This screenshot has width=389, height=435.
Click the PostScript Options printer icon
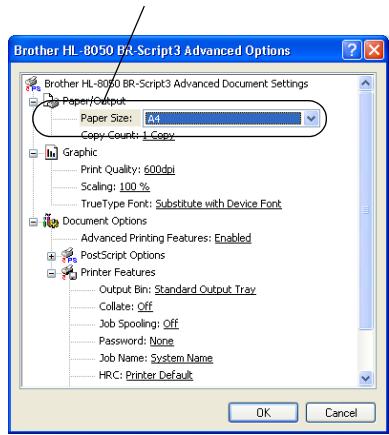coord(69,255)
